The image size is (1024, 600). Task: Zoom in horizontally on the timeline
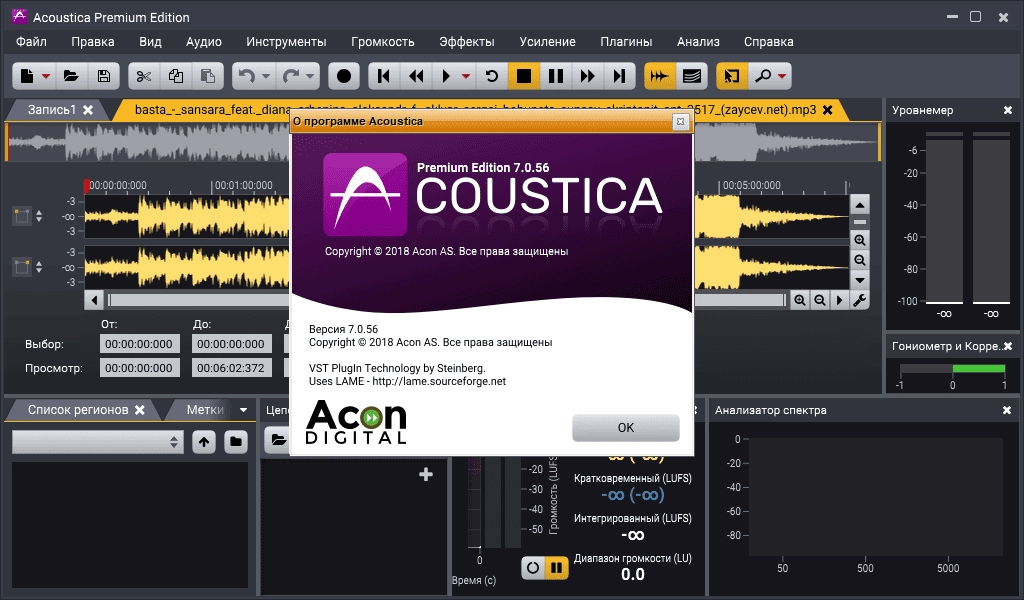pos(800,300)
